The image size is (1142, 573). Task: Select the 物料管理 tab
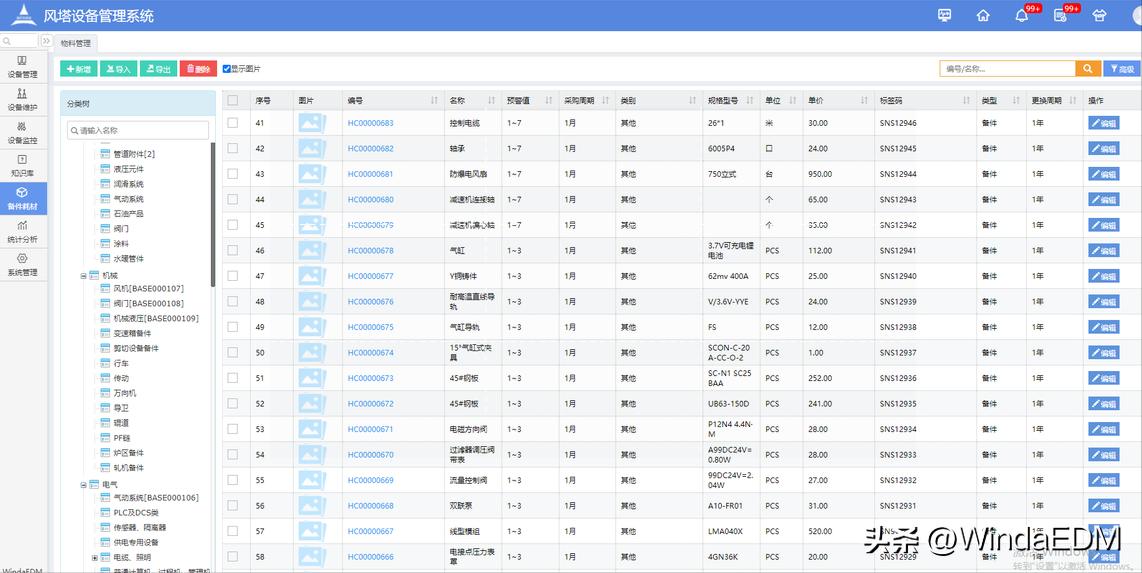pyautogui.click(x=76, y=44)
